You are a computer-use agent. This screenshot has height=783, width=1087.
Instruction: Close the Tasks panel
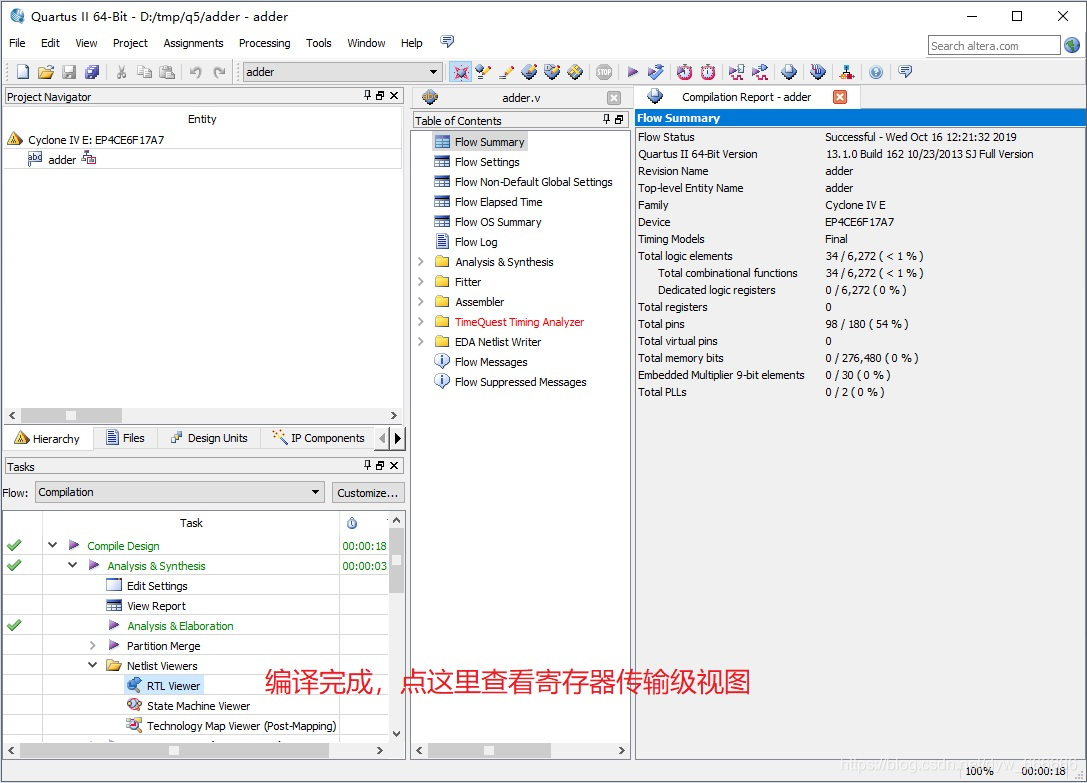[x=394, y=465]
